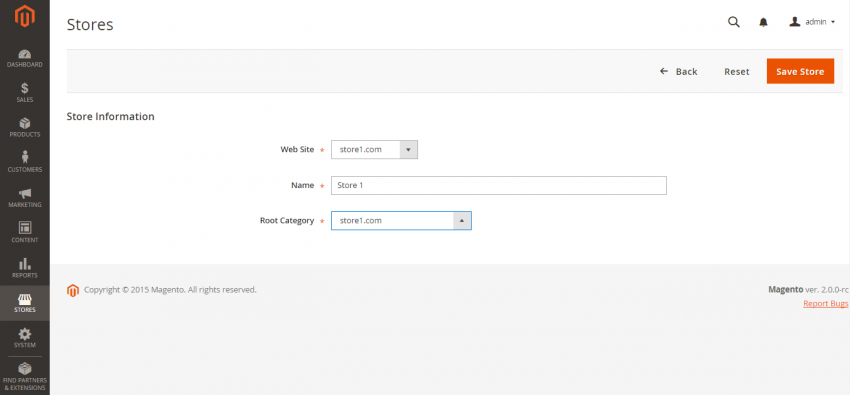Click the Magento ver. 2.0.0-rc text
The width and height of the screenshot is (850, 395).
tap(808, 289)
